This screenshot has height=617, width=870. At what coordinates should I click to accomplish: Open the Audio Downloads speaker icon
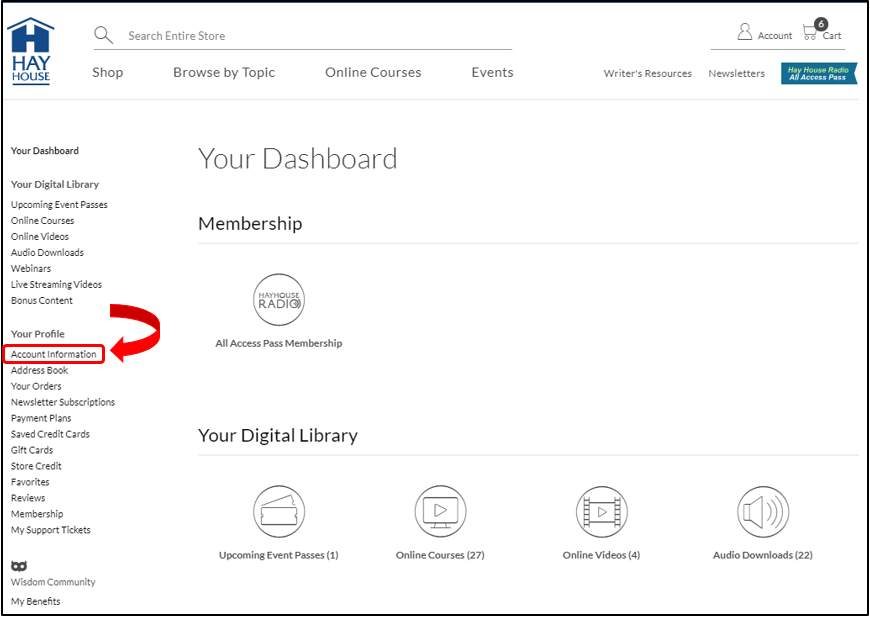click(x=762, y=511)
